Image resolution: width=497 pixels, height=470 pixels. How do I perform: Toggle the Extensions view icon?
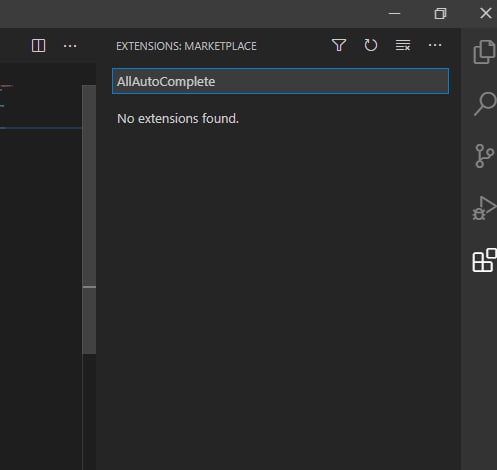click(x=484, y=260)
